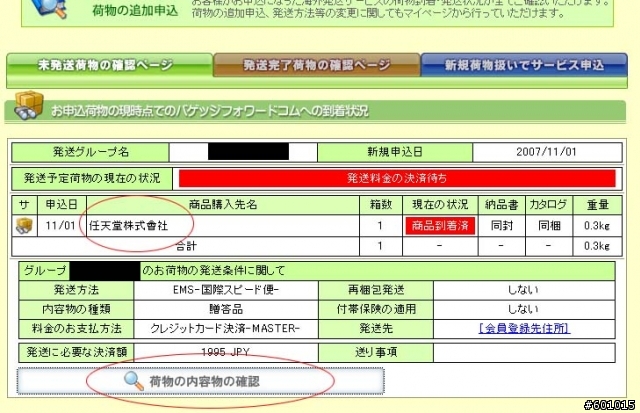
Task: Click the empty 送り事項 value field
Action: pyautogui.click(x=524, y=352)
